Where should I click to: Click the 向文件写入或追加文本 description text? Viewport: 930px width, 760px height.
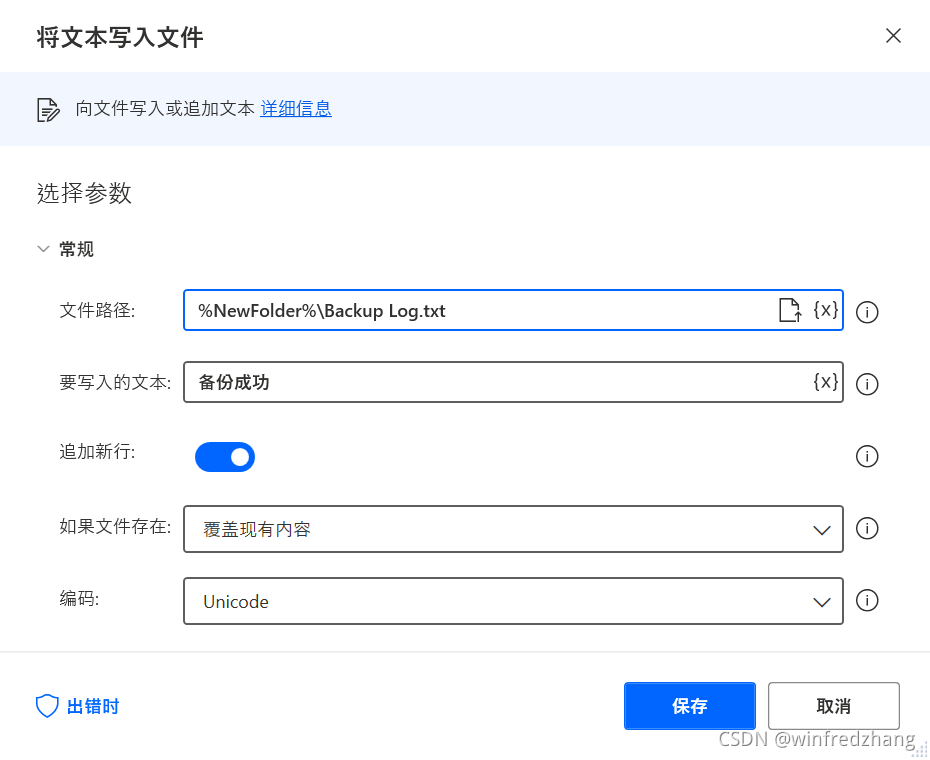(x=165, y=109)
